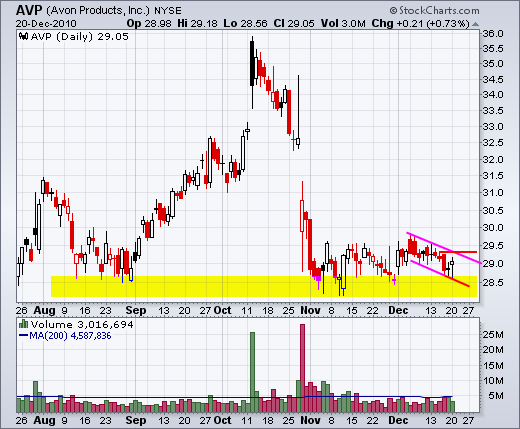The width and height of the screenshot is (520, 429).
Task: Click the blue MA(200) line legend marker
Action: point(23,335)
